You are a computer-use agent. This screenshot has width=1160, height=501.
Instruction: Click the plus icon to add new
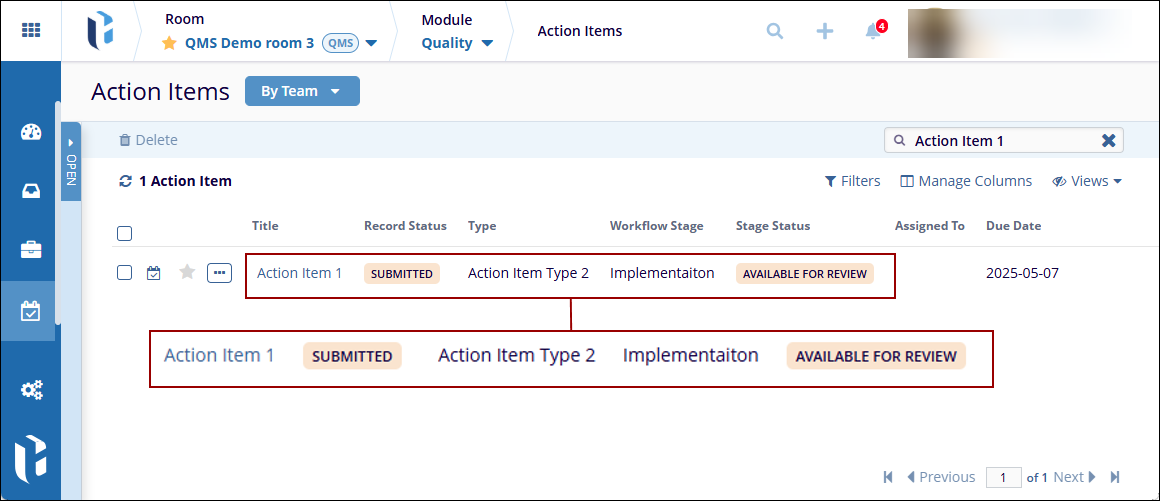pyautogui.click(x=824, y=31)
